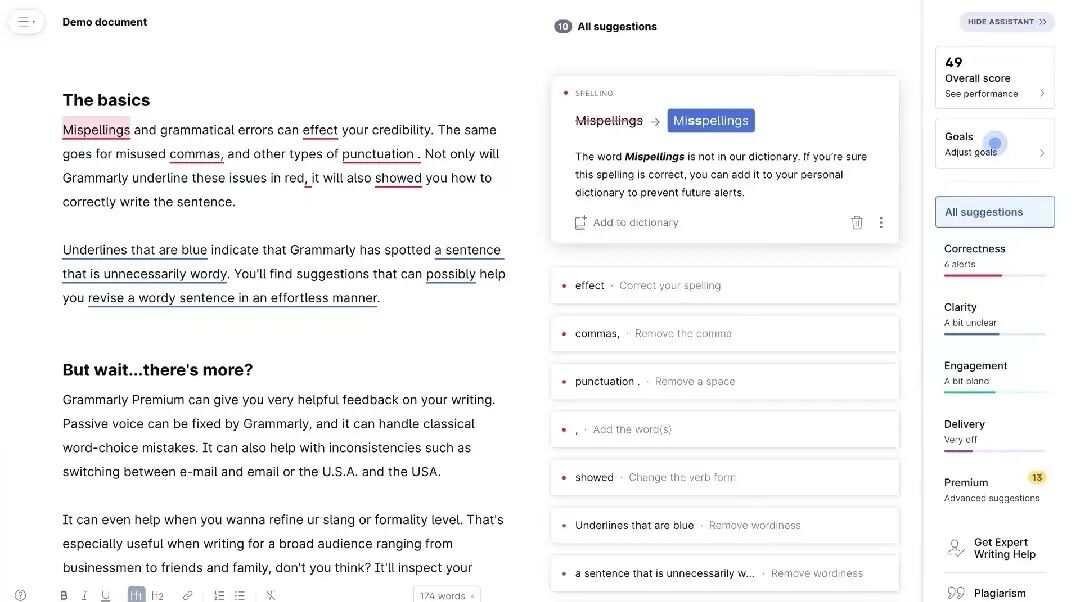Expand the 174 words counter

[x=447, y=595]
